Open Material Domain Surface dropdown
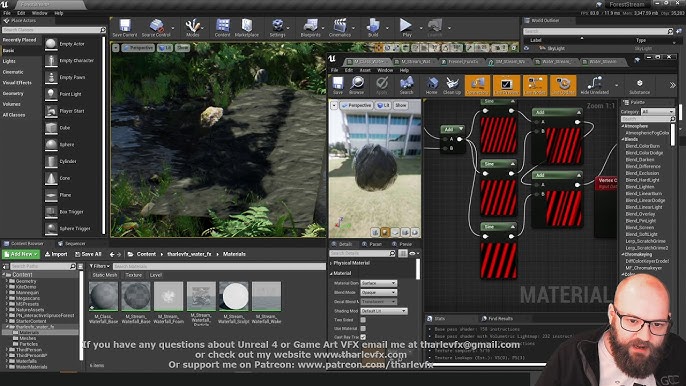Viewport: 686px width, 386px height. (x=378, y=283)
